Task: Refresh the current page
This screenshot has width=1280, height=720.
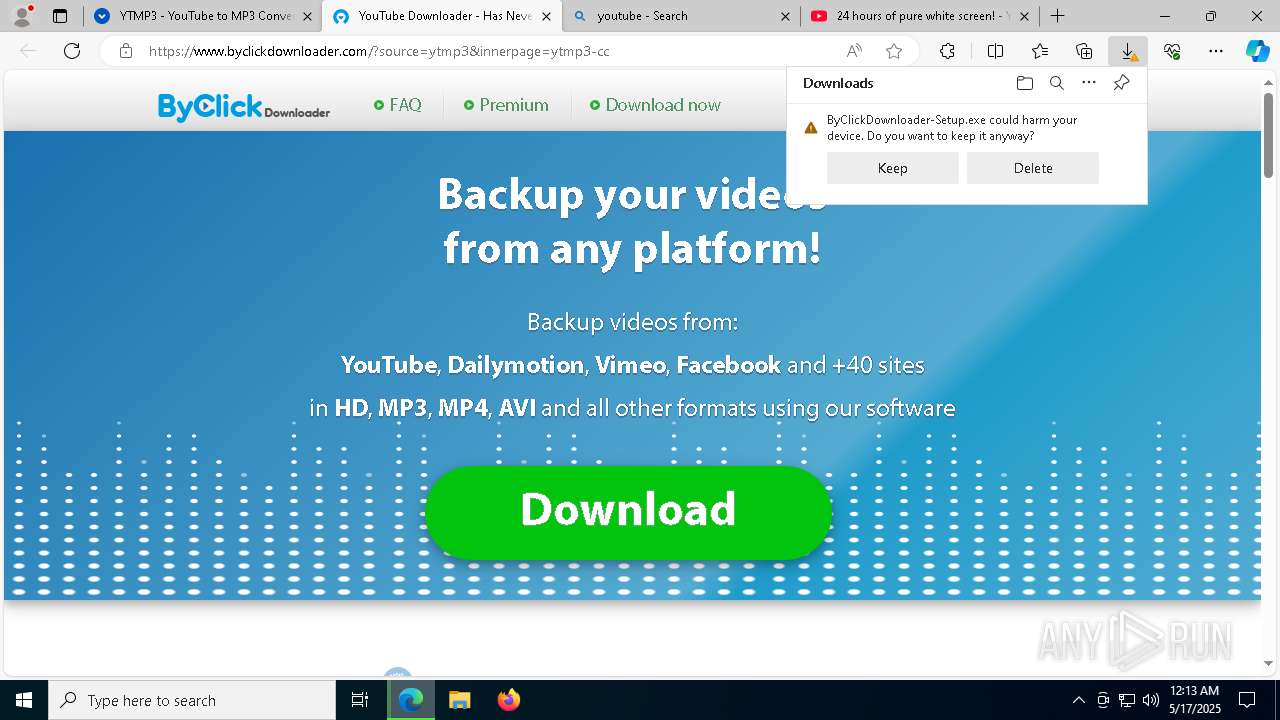Action: 72,51
